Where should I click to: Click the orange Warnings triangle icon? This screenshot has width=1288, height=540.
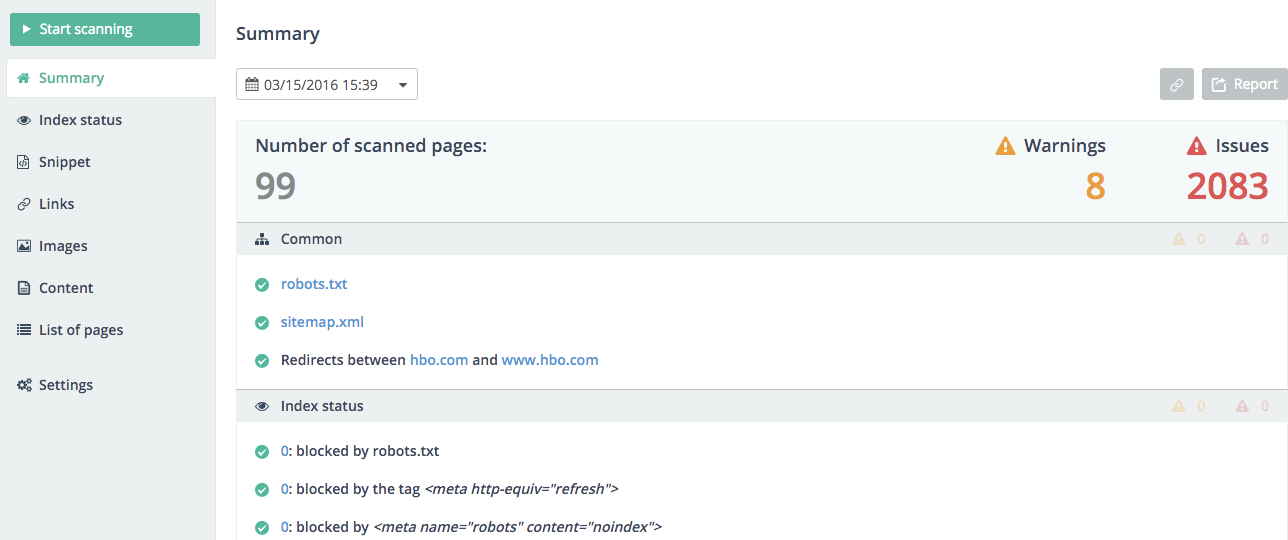pyautogui.click(x=1005, y=147)
